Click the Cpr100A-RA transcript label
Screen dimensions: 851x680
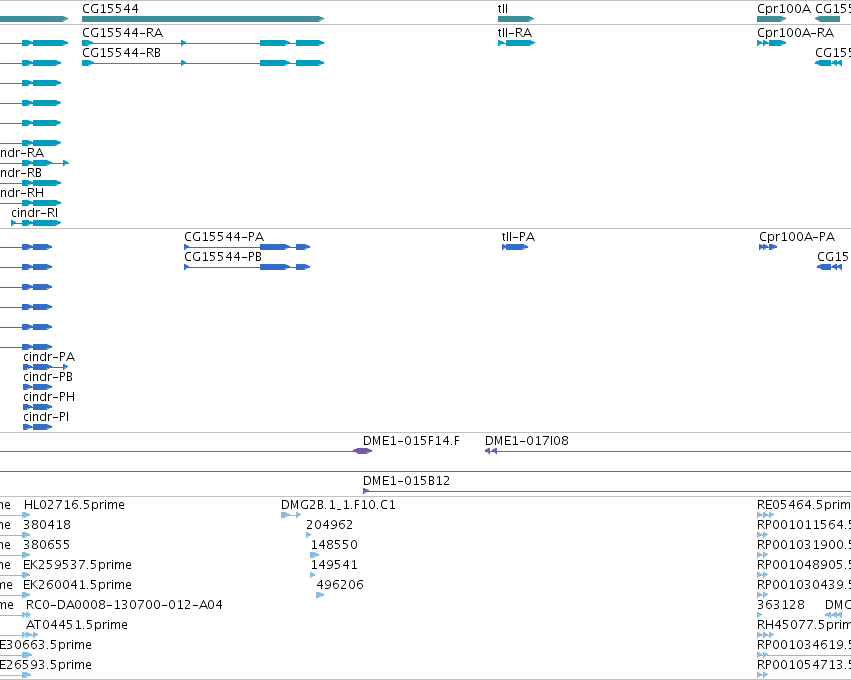tap(795, 33)
